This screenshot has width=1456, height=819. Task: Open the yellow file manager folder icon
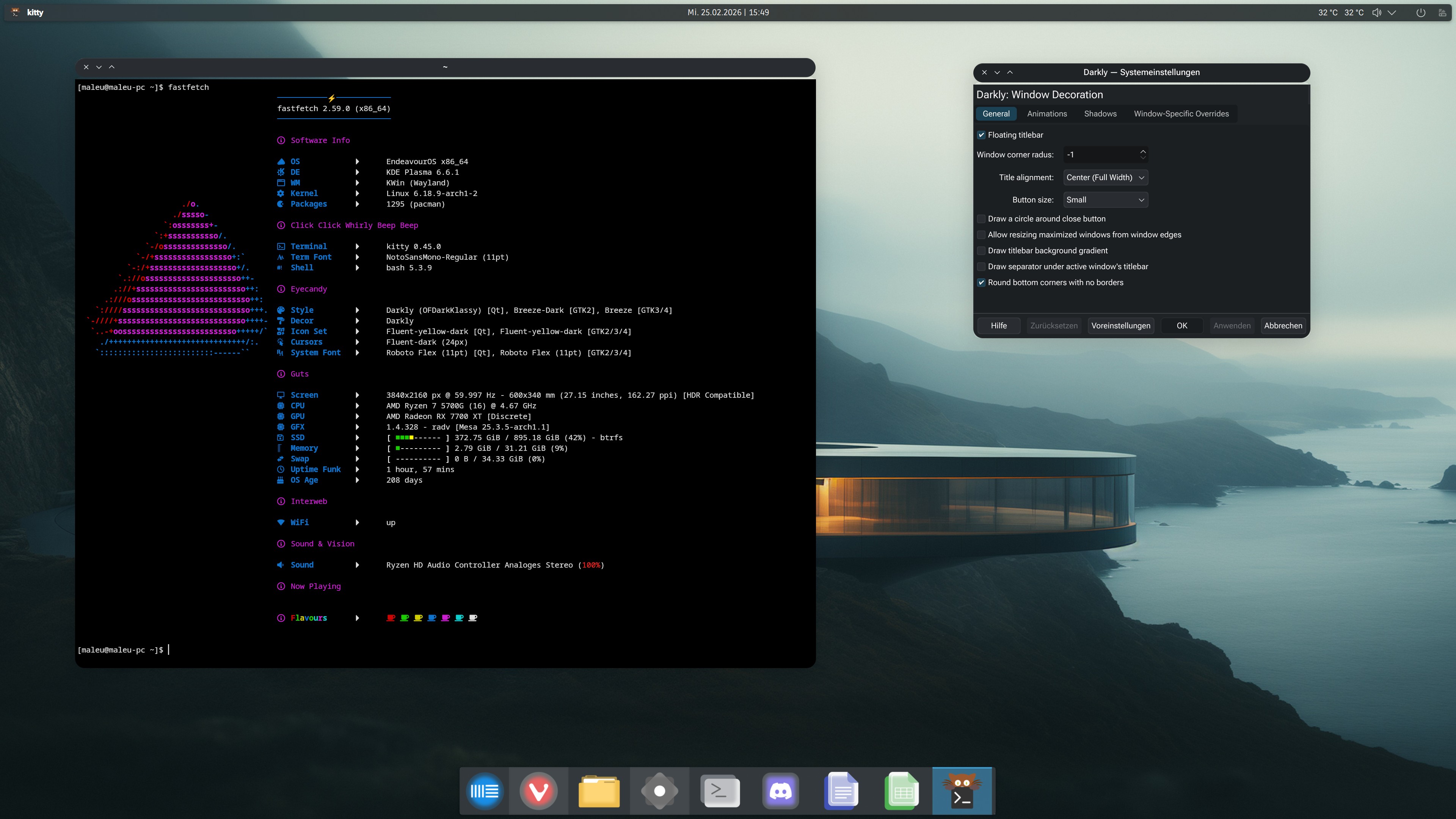(x=599, y=791)
